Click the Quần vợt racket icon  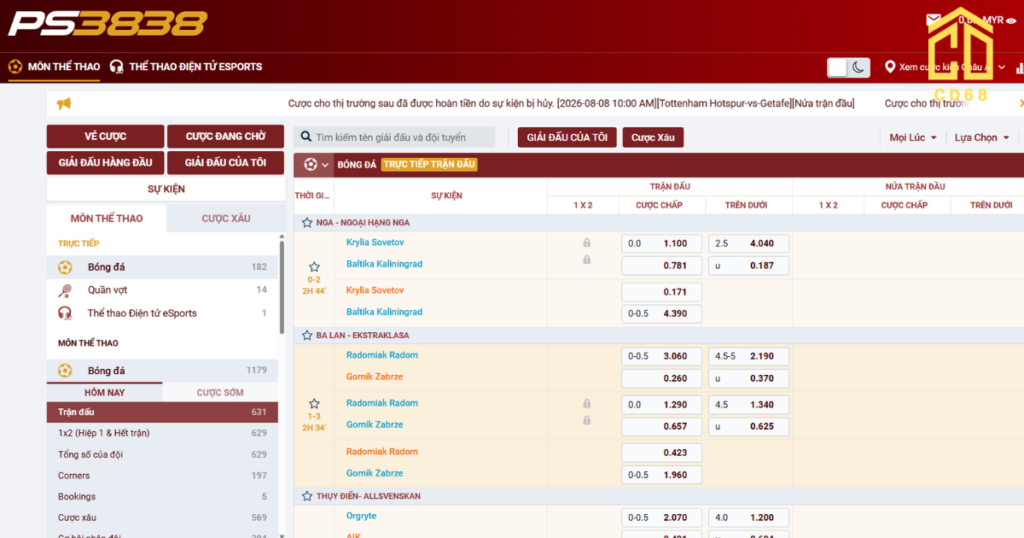(x=65, y=290)
